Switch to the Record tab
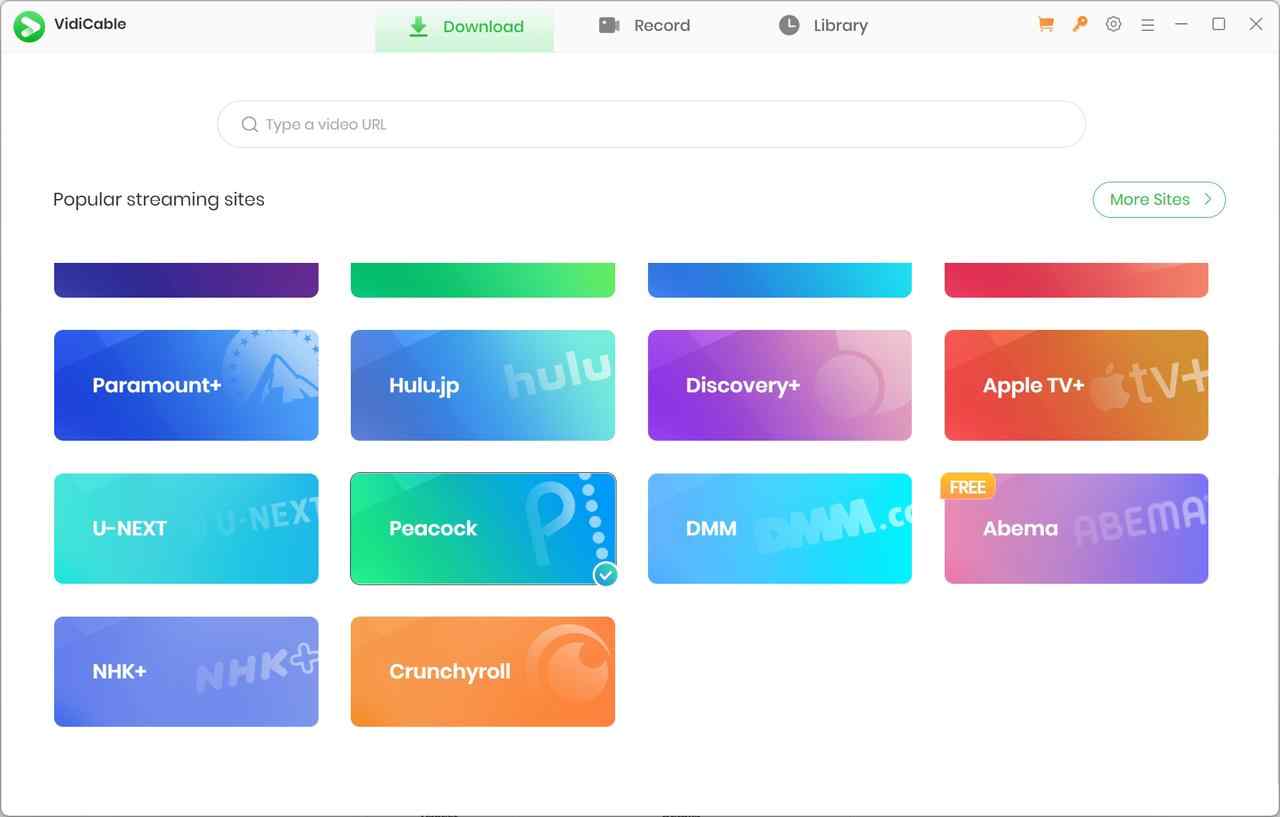Viewport: 1280px width, 817px height. point(644,26)
